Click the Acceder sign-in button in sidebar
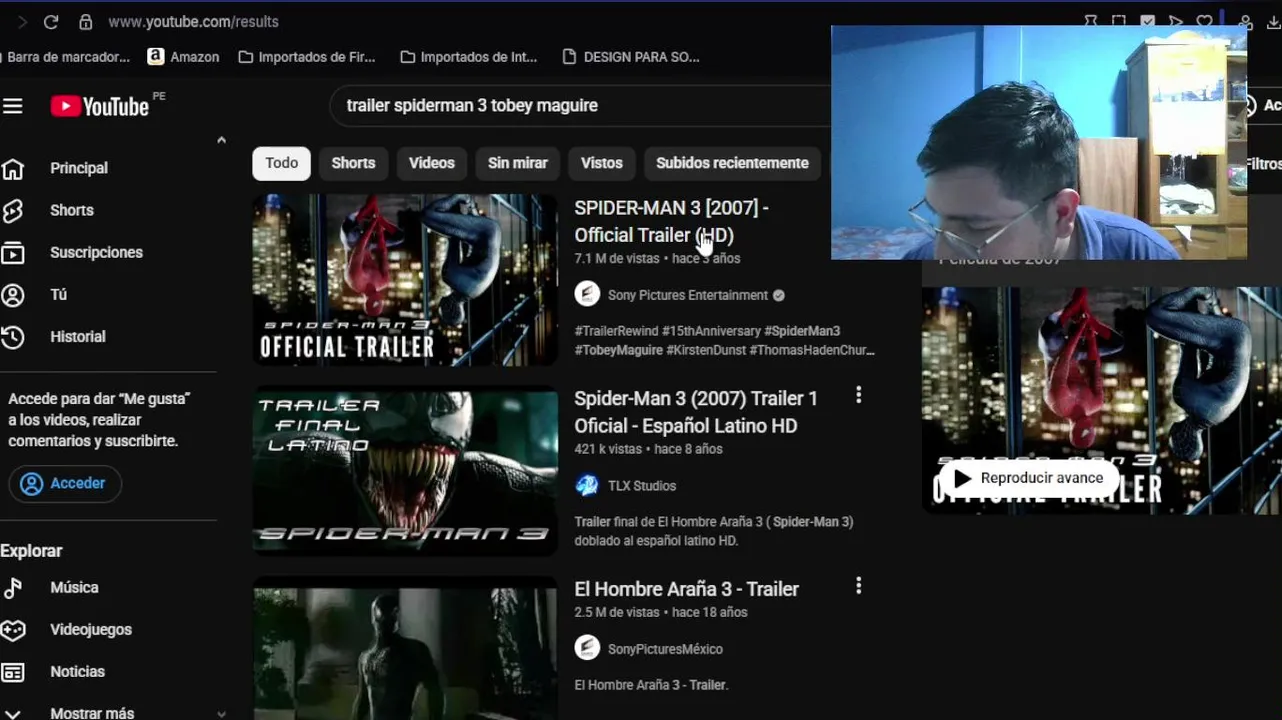Screen dimensions: 1282x720 coord(65,484)
